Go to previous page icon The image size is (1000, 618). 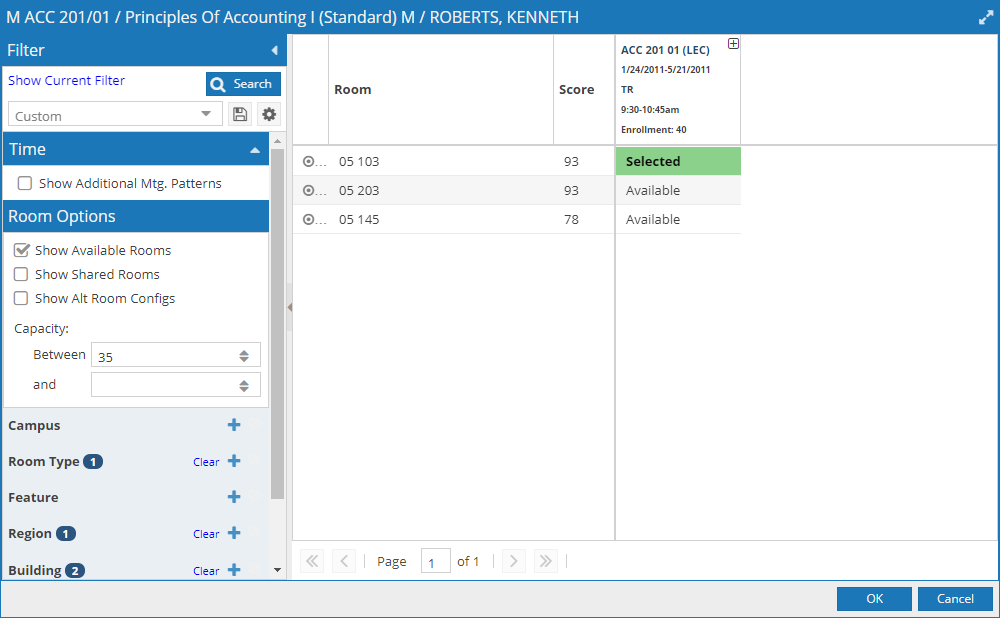(x=344, y=561)
